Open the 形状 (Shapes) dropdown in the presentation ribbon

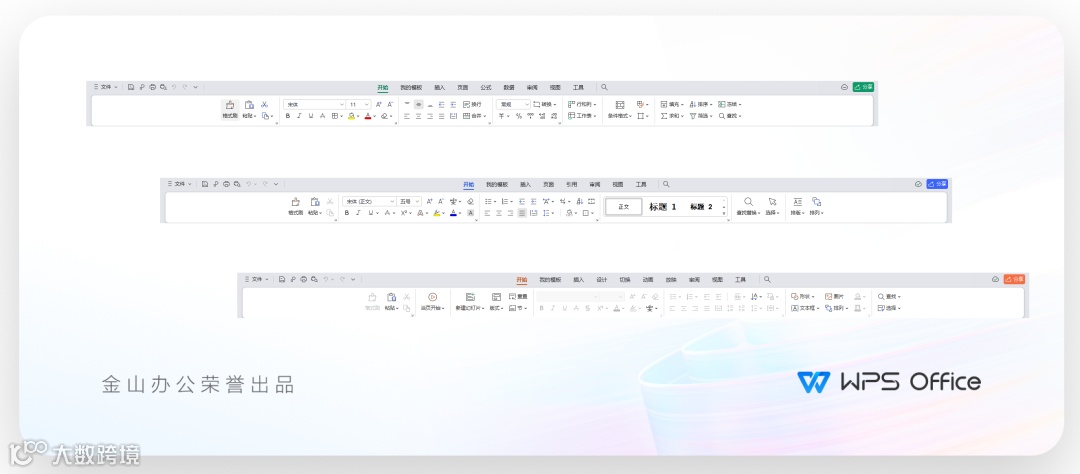pyautogui.click(x=803, y=296)
